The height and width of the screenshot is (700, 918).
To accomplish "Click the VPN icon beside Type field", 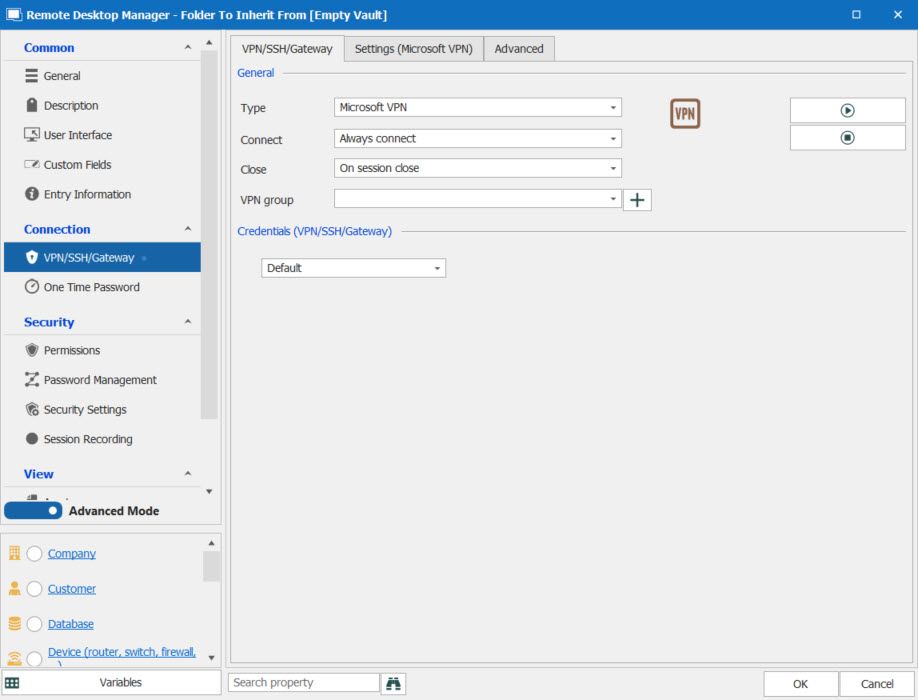I will (x=685, y=114).
